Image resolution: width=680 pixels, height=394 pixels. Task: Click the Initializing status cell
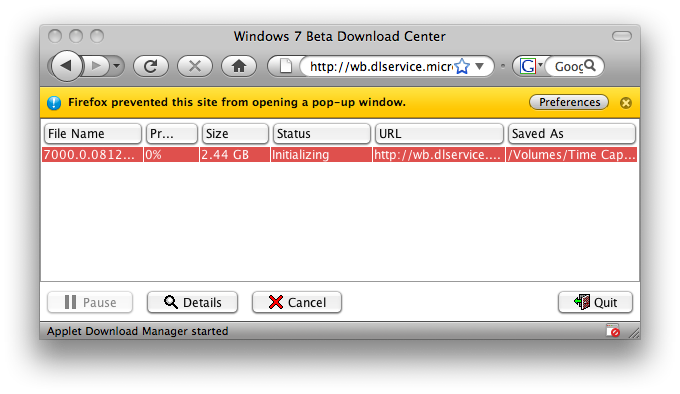[321, 155]
